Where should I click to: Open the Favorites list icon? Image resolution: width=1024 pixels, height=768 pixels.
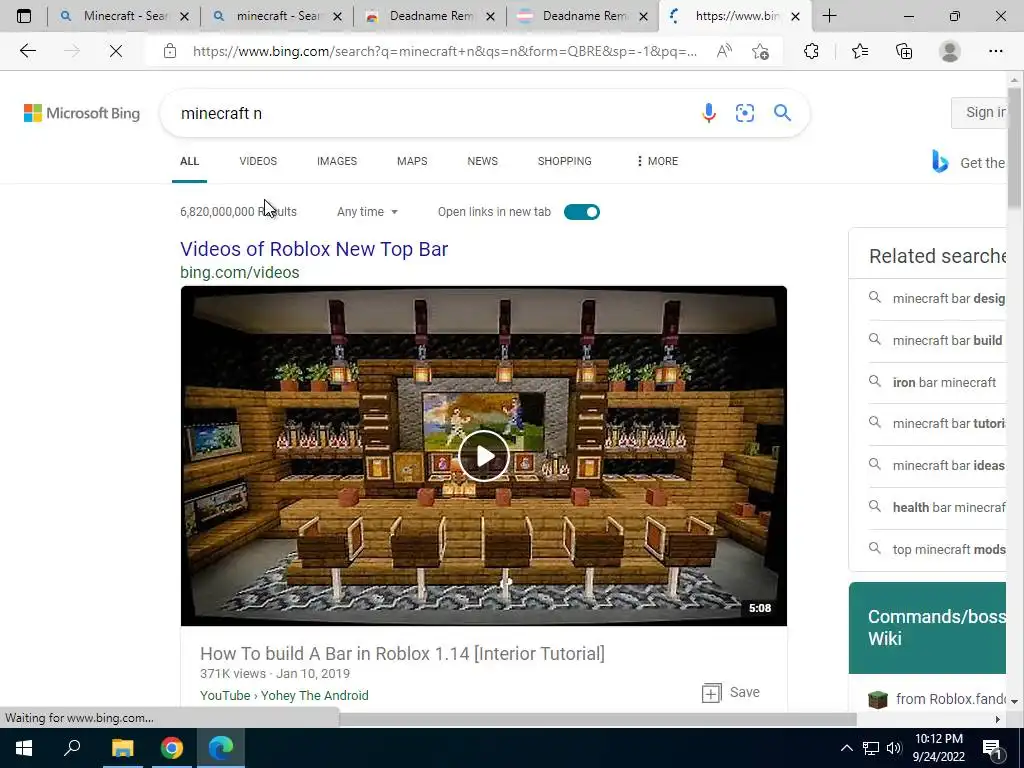pyautogui.click(x=860, y=51)
